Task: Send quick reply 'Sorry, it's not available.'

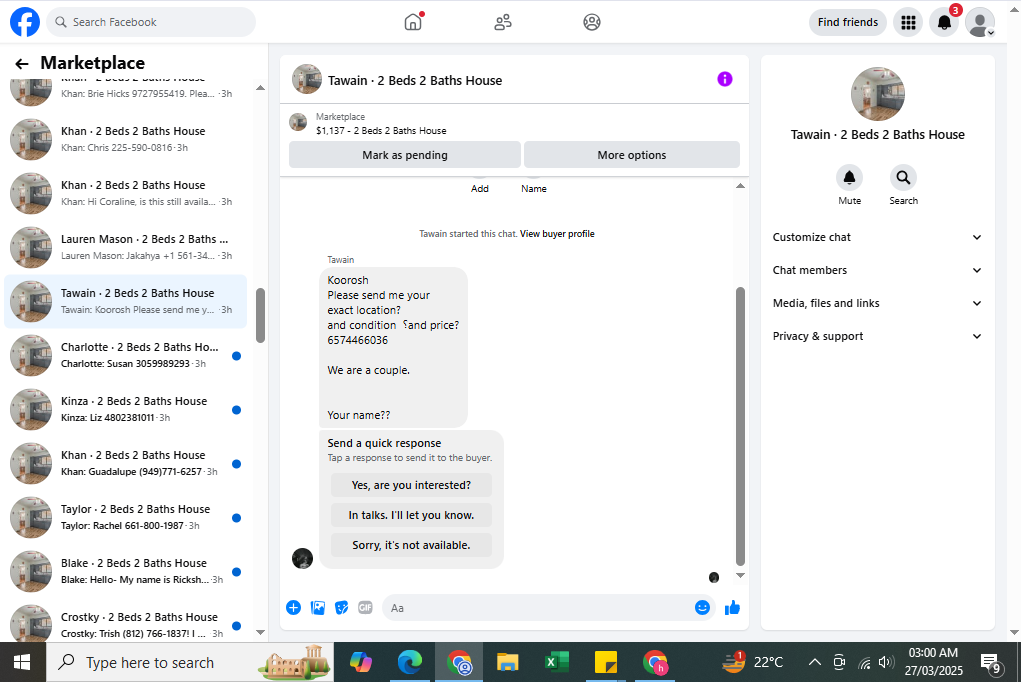Action: [411, 545]
